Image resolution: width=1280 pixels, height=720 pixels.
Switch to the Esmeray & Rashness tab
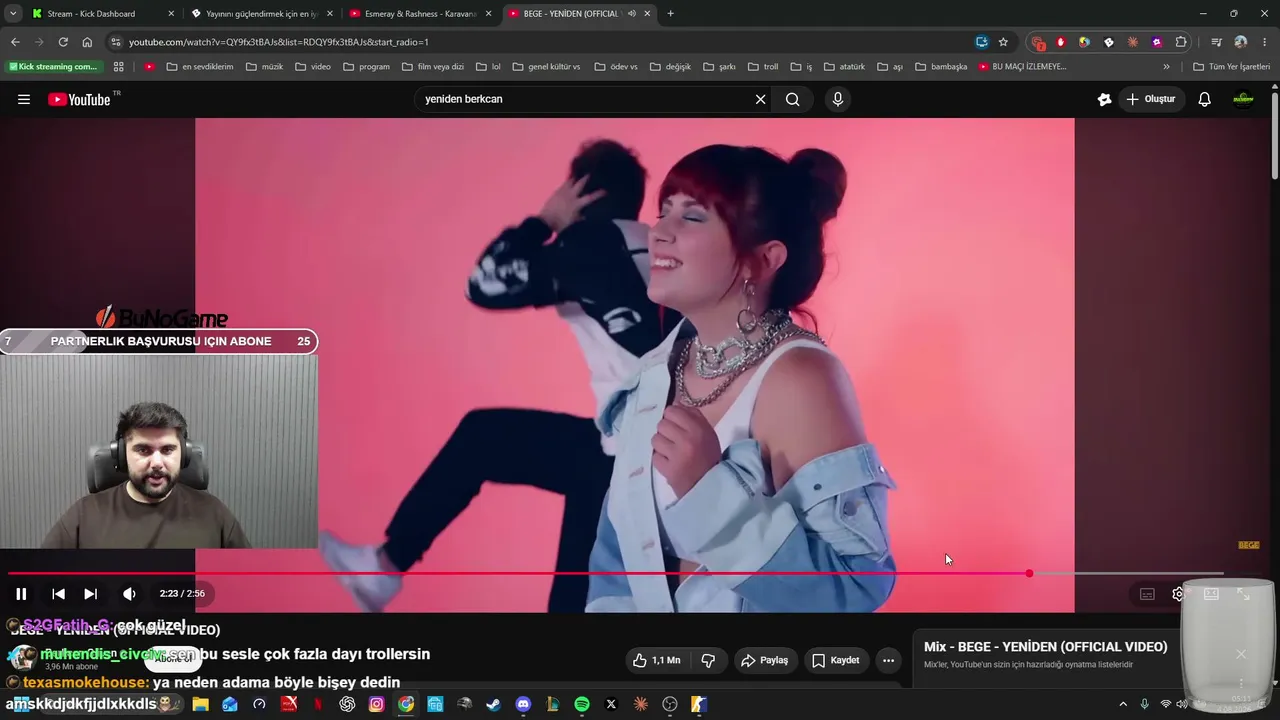[x=420, y=14]
